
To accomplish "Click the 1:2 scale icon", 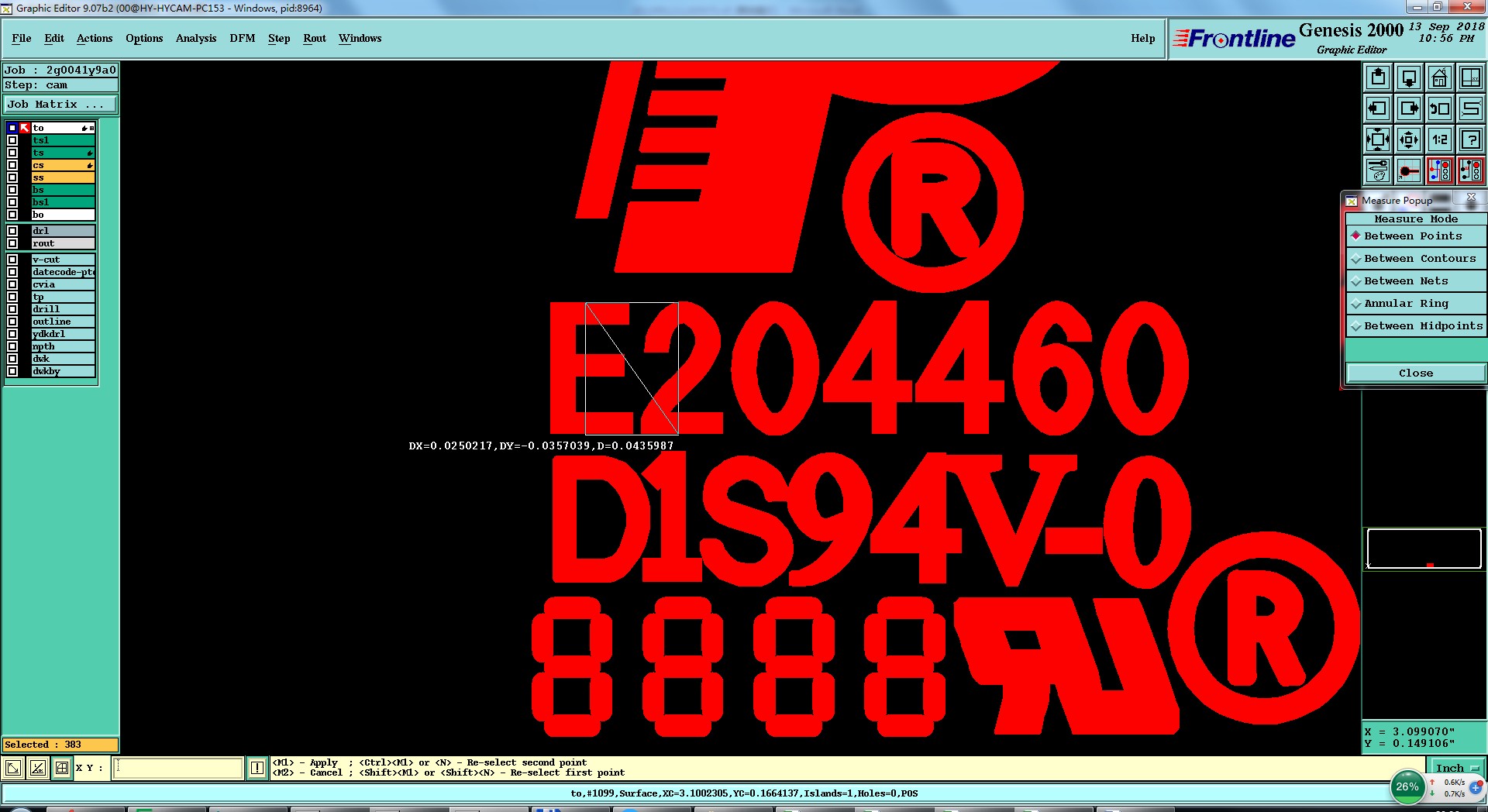I will click(1440, 139).
